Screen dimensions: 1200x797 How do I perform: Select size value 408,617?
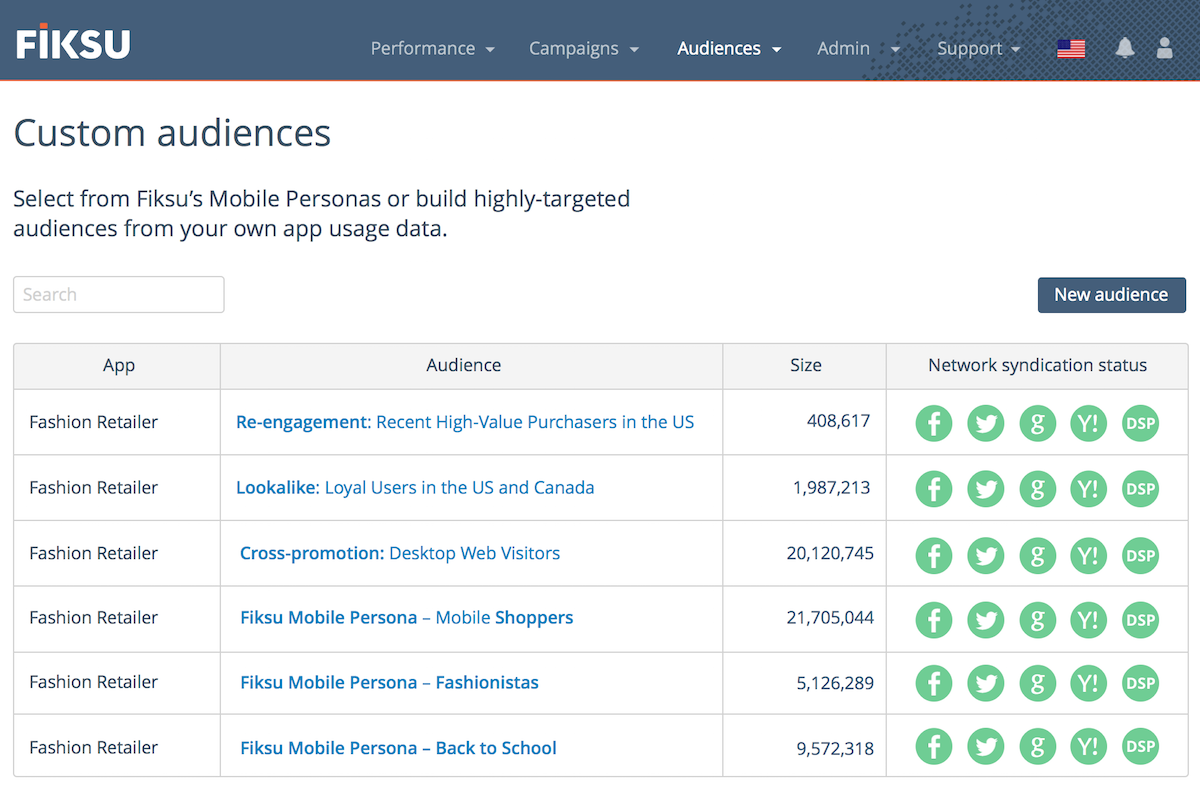point(839,421)
